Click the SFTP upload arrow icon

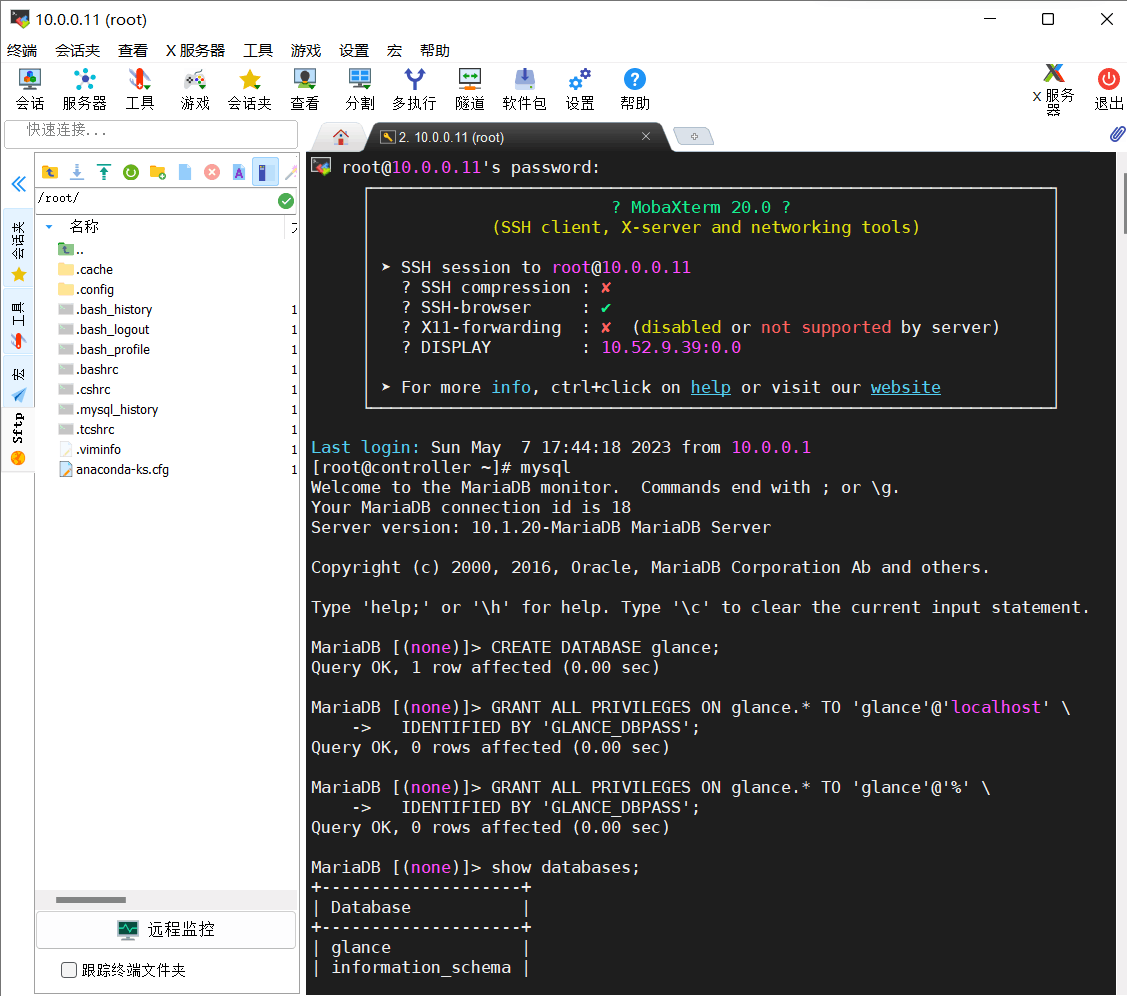click(x=104, y=172)
